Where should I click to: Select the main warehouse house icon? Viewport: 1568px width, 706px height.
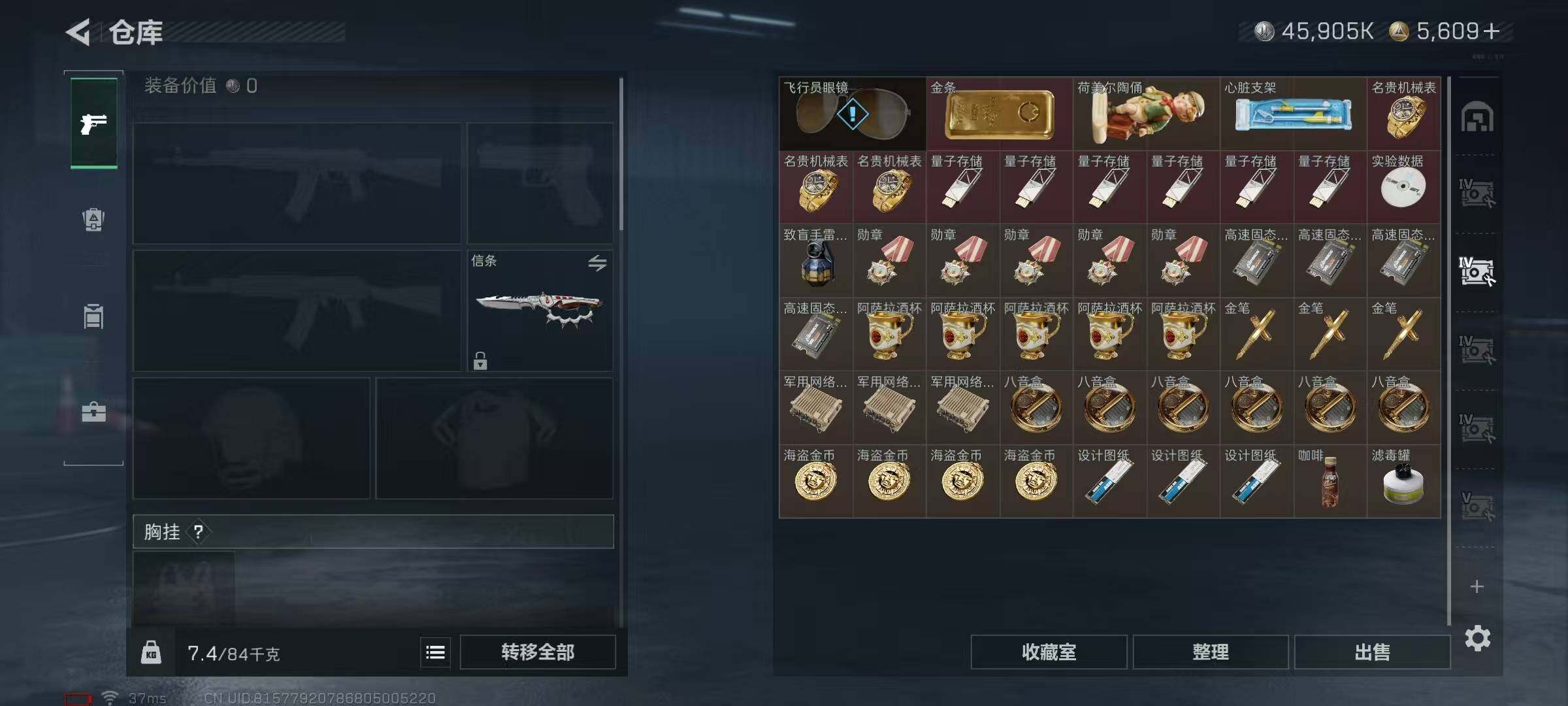click(x=1477, y=118)
